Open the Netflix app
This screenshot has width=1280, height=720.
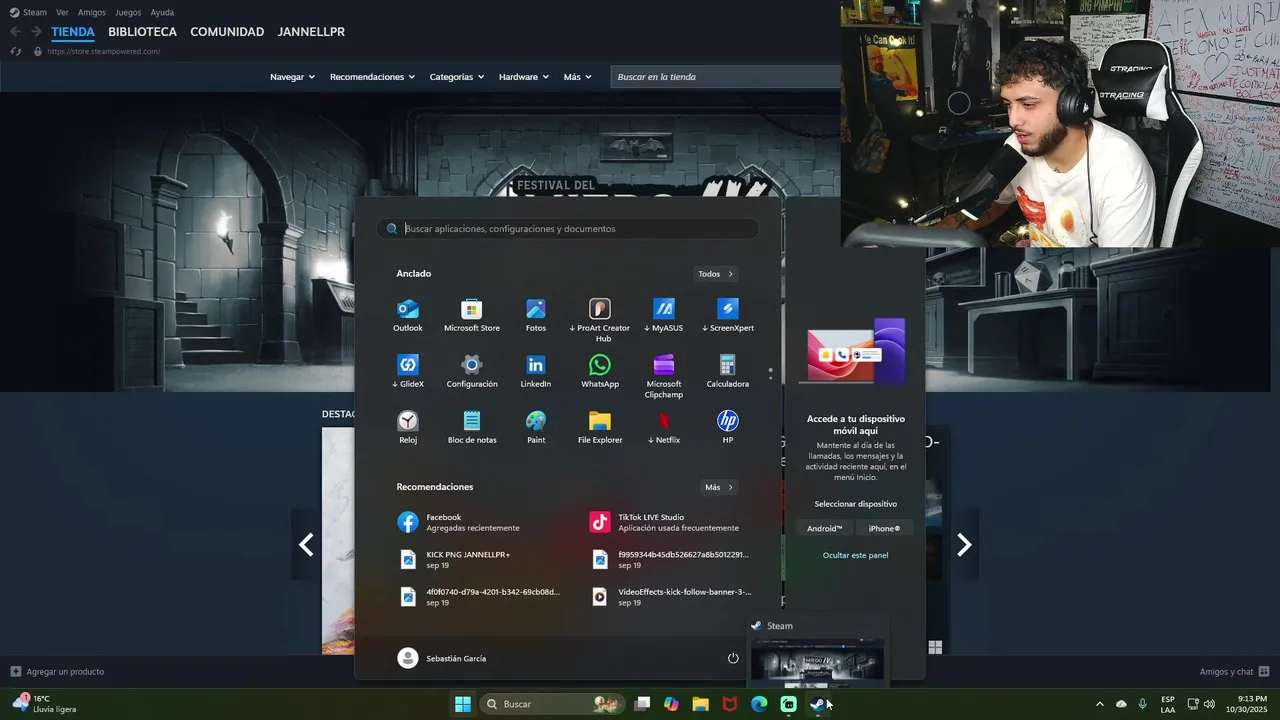pos(664,427)
